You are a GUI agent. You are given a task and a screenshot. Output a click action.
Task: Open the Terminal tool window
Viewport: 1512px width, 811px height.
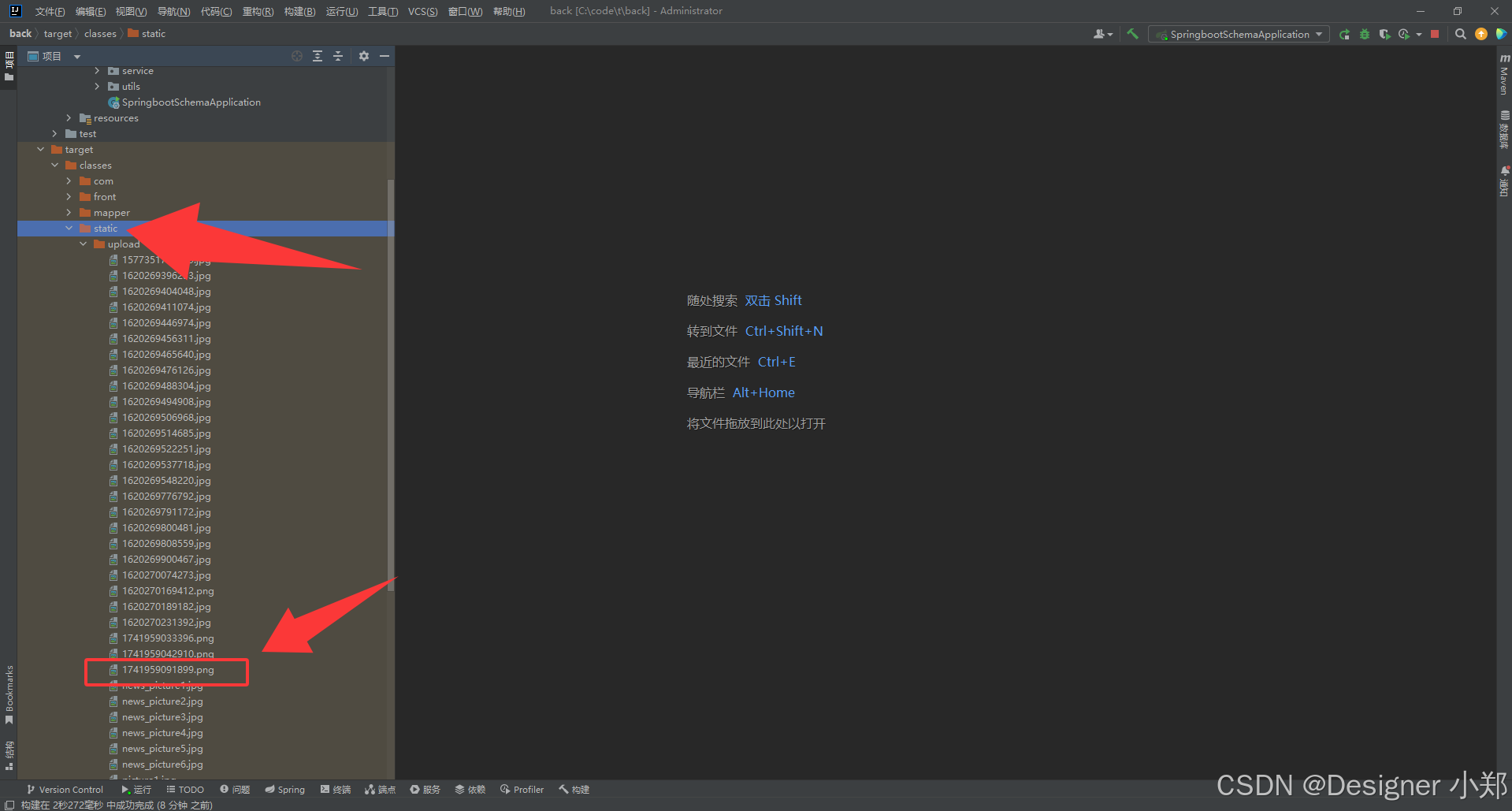pyautogui.click(x=336, y=789)
